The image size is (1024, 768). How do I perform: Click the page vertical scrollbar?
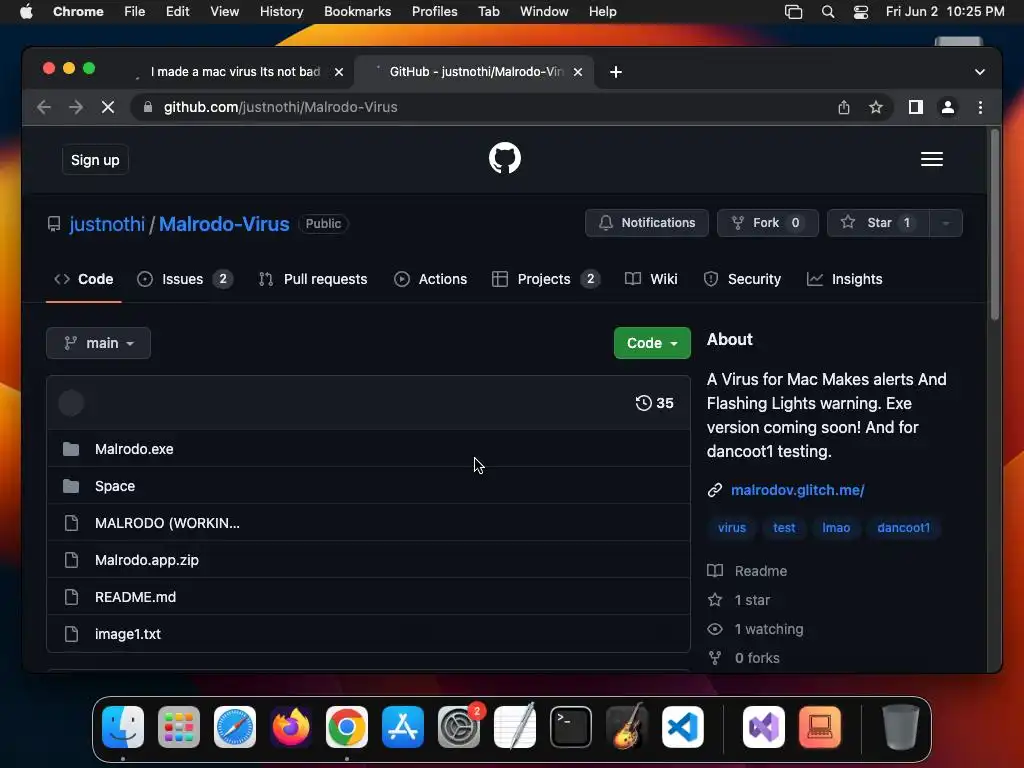coord(995,225)
